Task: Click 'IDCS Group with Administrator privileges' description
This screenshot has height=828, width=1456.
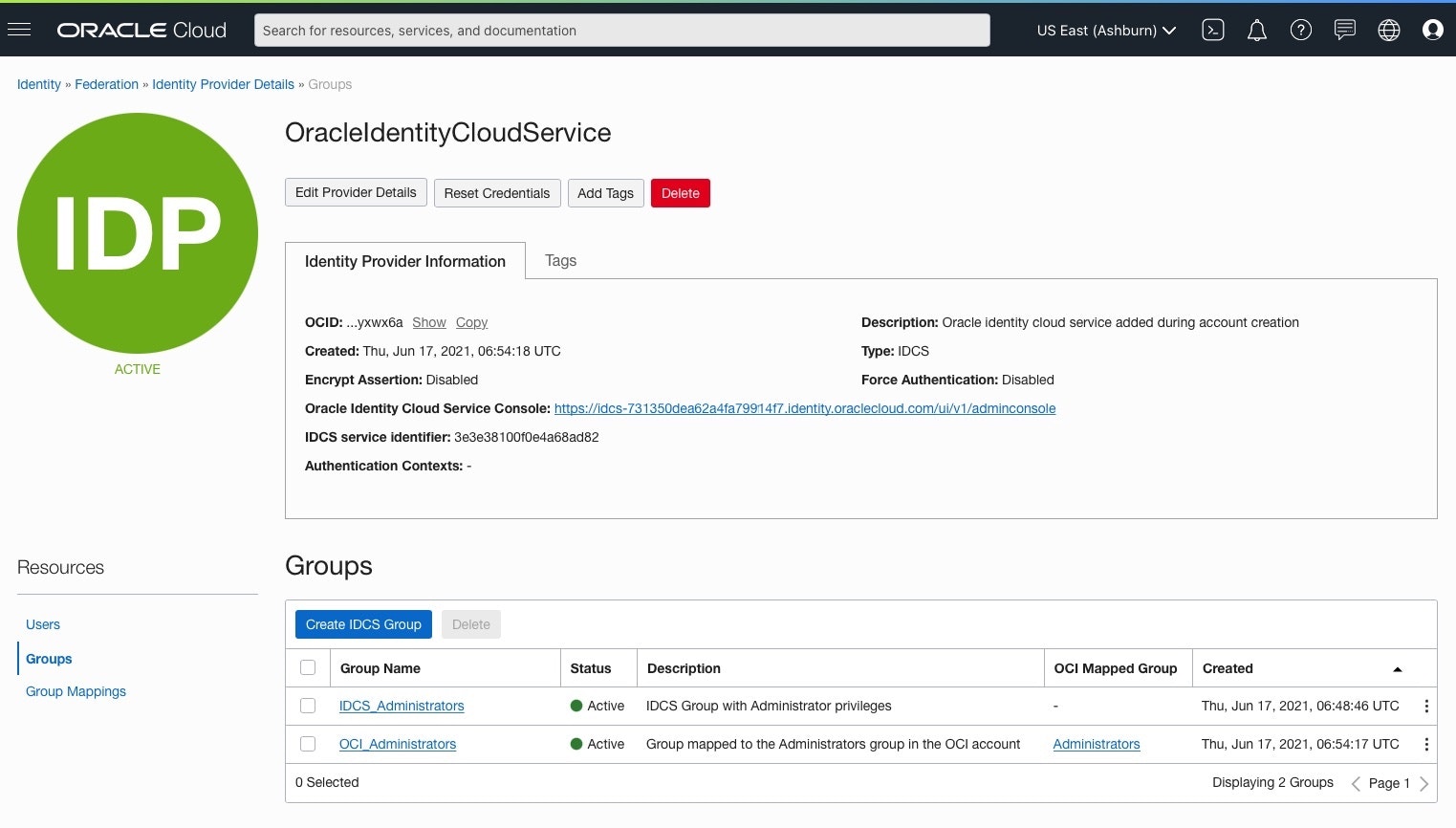Action: 769,706
